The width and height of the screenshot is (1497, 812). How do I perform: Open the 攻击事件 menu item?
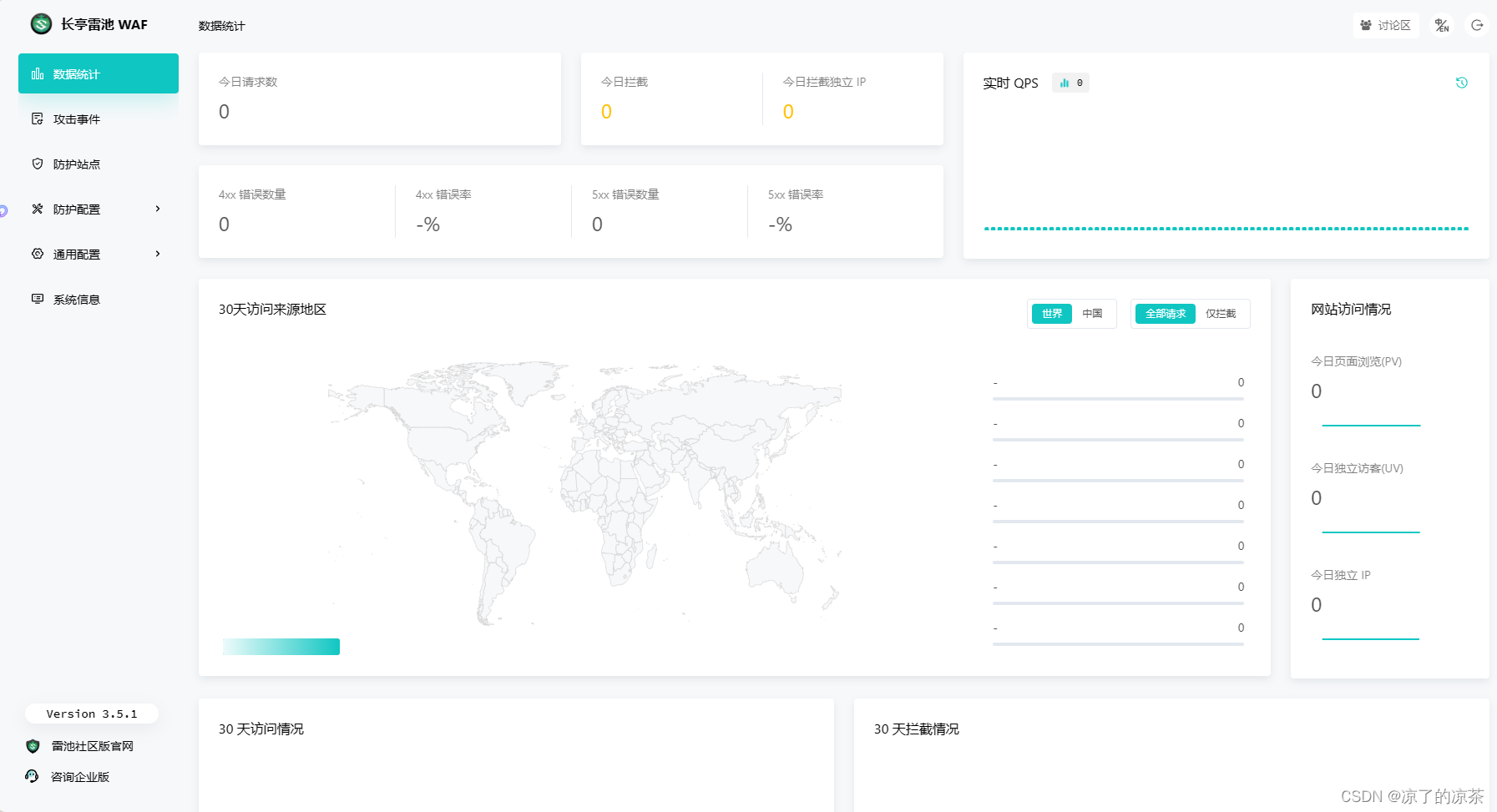coord(99,119)
